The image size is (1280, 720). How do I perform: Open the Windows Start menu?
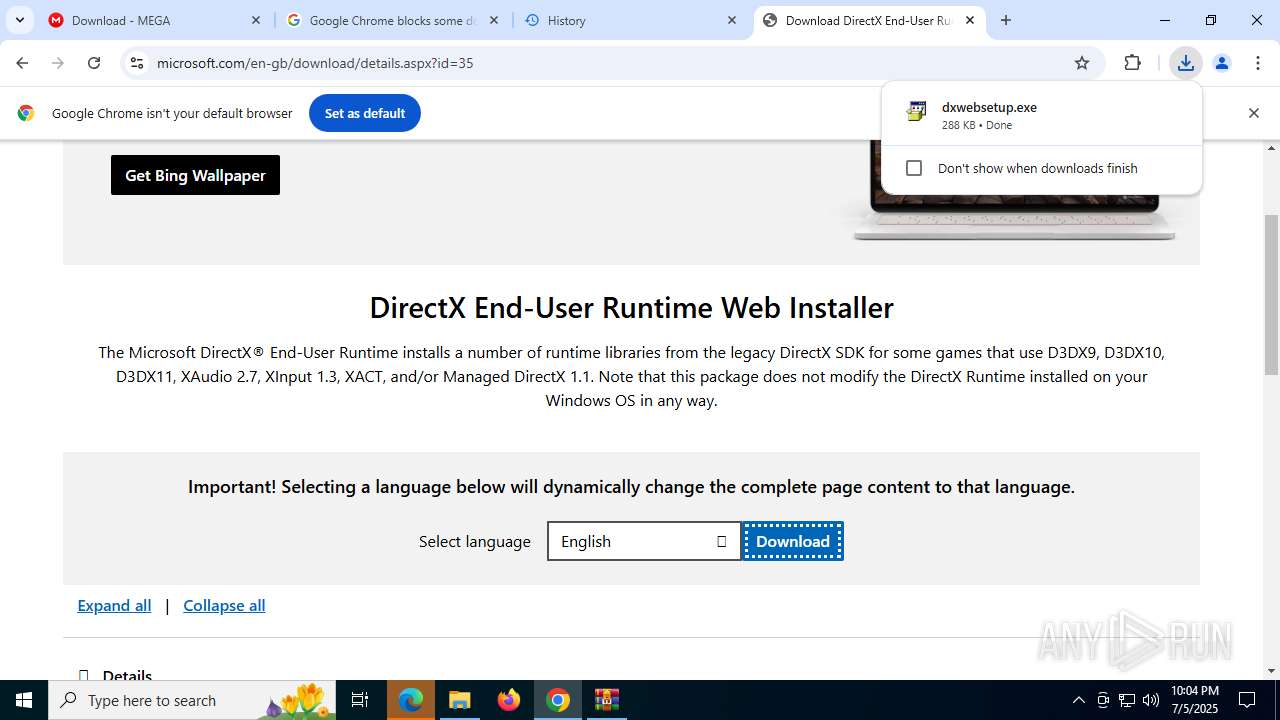(x=24, y=700)
